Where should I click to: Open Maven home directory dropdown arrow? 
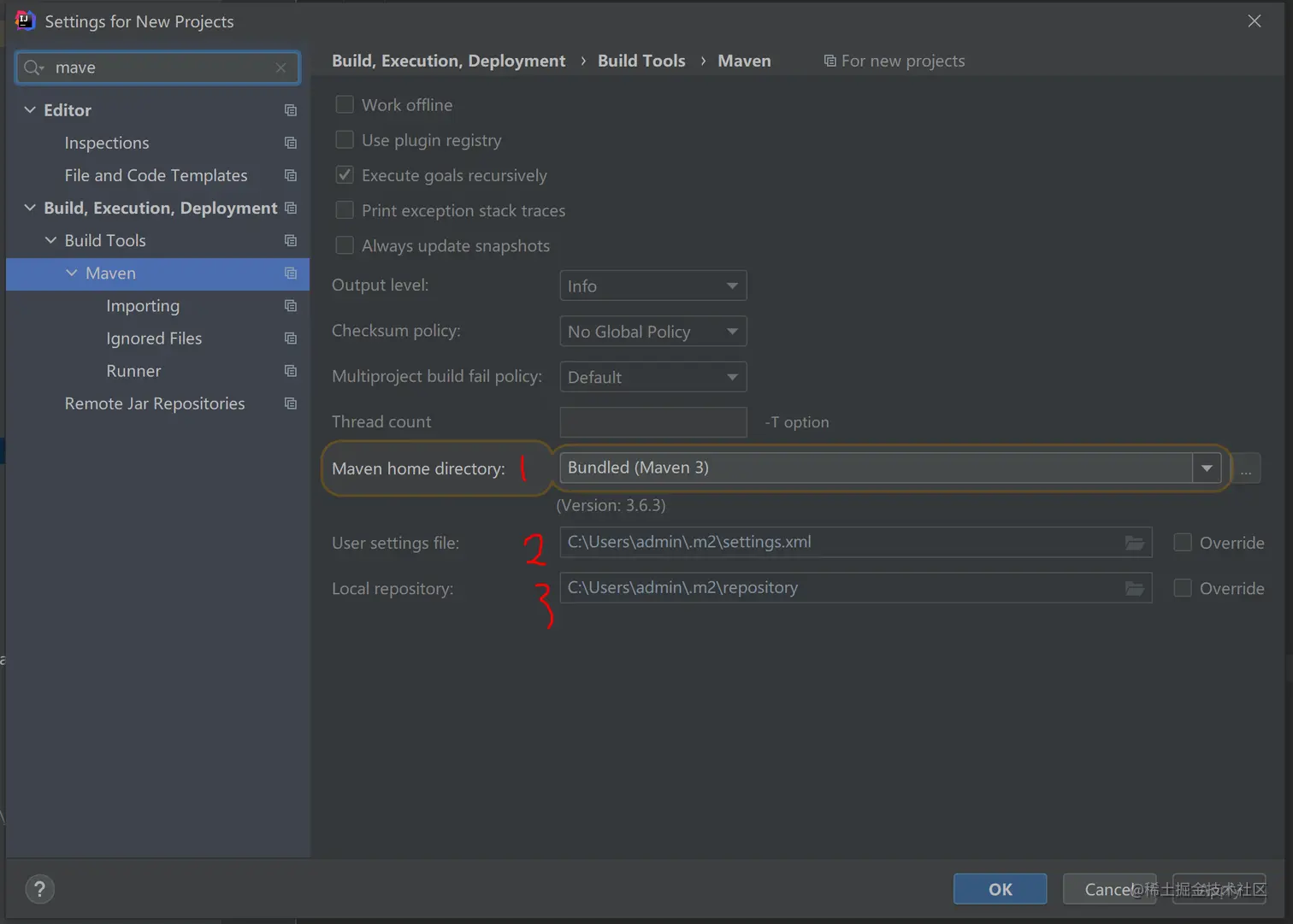1207,468
